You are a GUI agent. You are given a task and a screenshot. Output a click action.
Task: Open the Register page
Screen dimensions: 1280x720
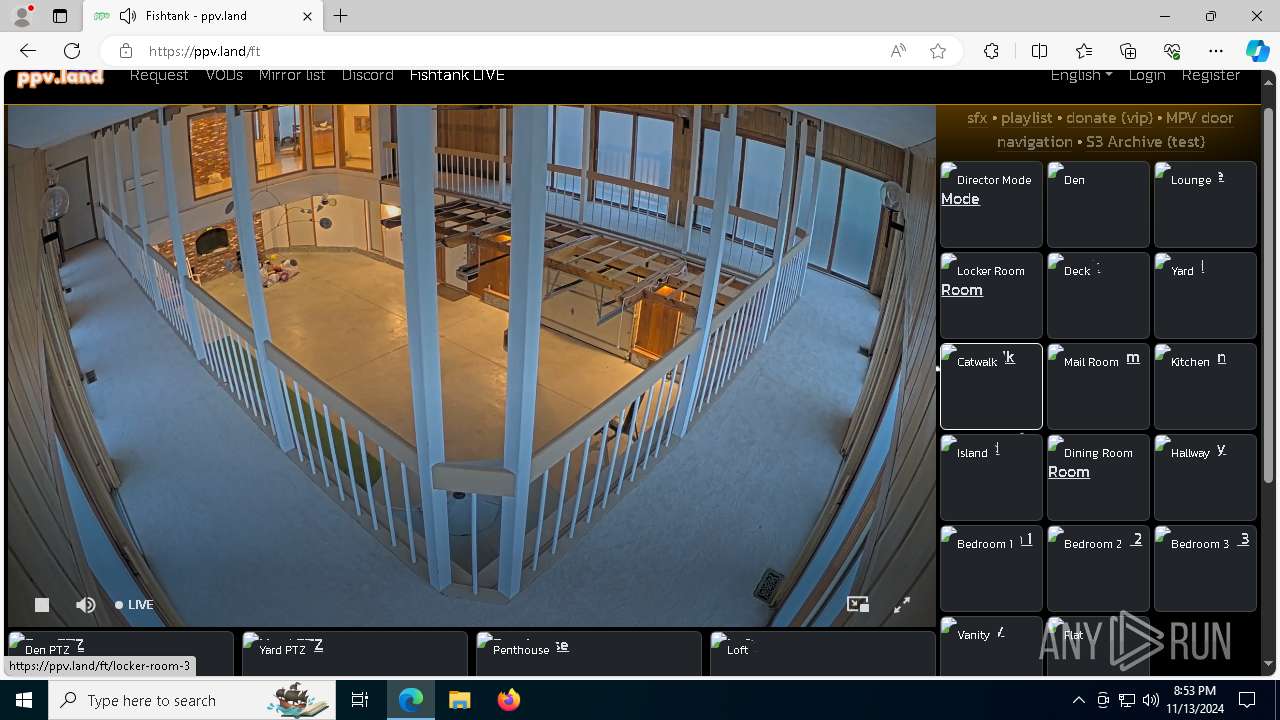pos(1210,75)
